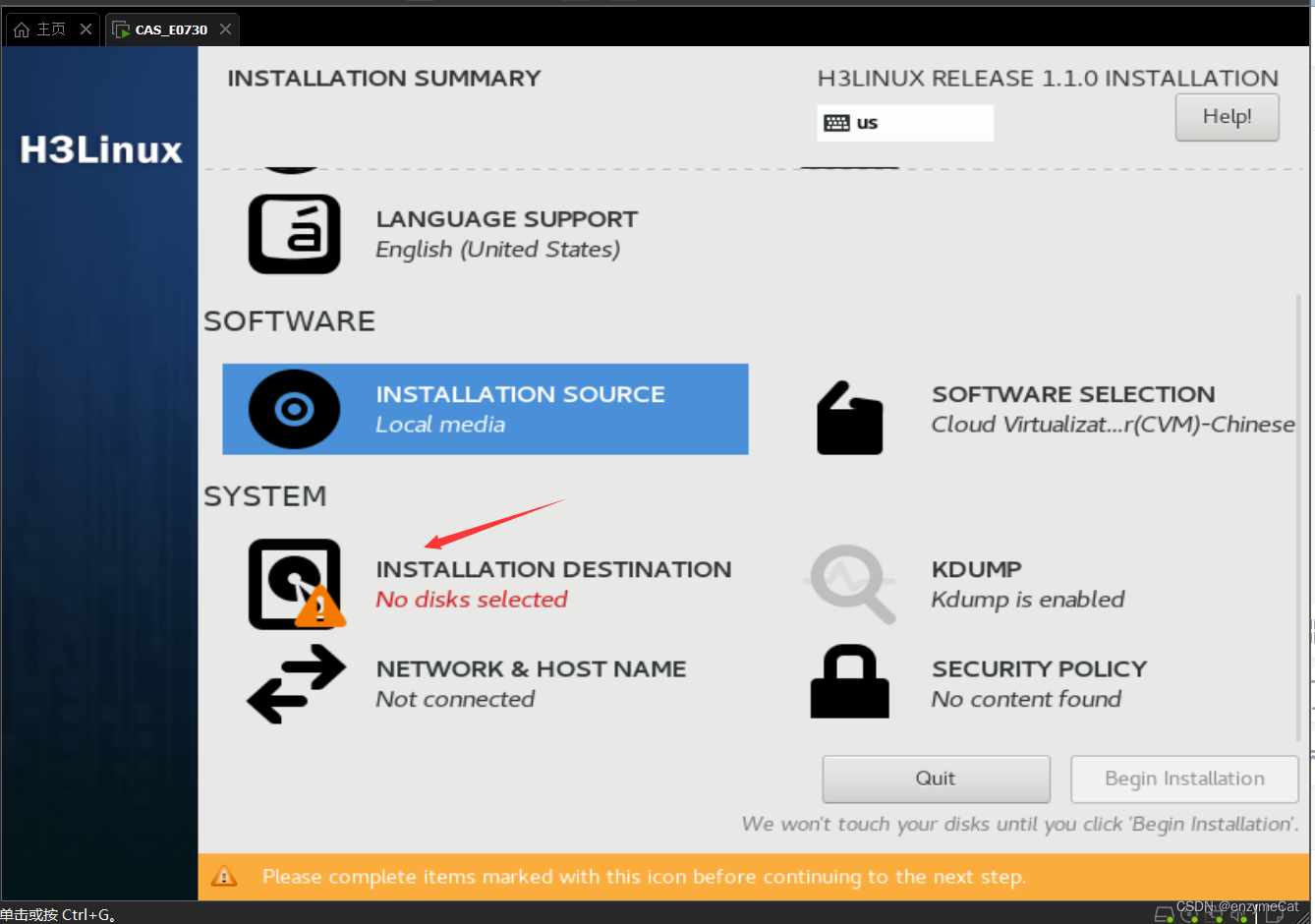Image resolution: width=1315 pixels, height=924 pixels.
Task: Click 'Not connected' status text
Action: 455,699
